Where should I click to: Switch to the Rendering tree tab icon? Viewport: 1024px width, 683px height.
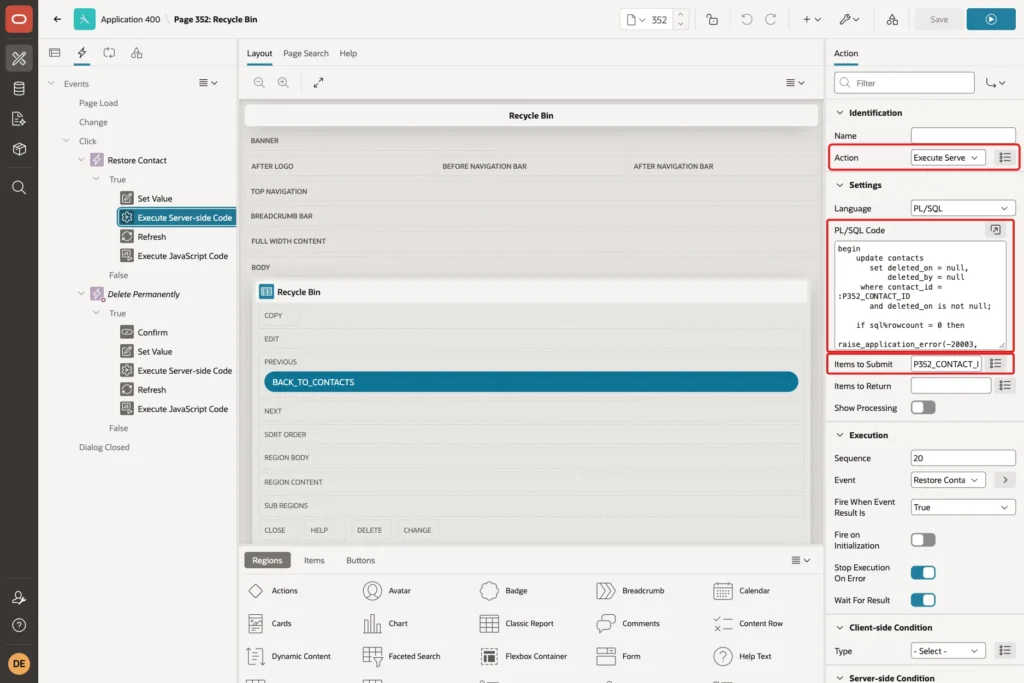(x=55, y=53)
